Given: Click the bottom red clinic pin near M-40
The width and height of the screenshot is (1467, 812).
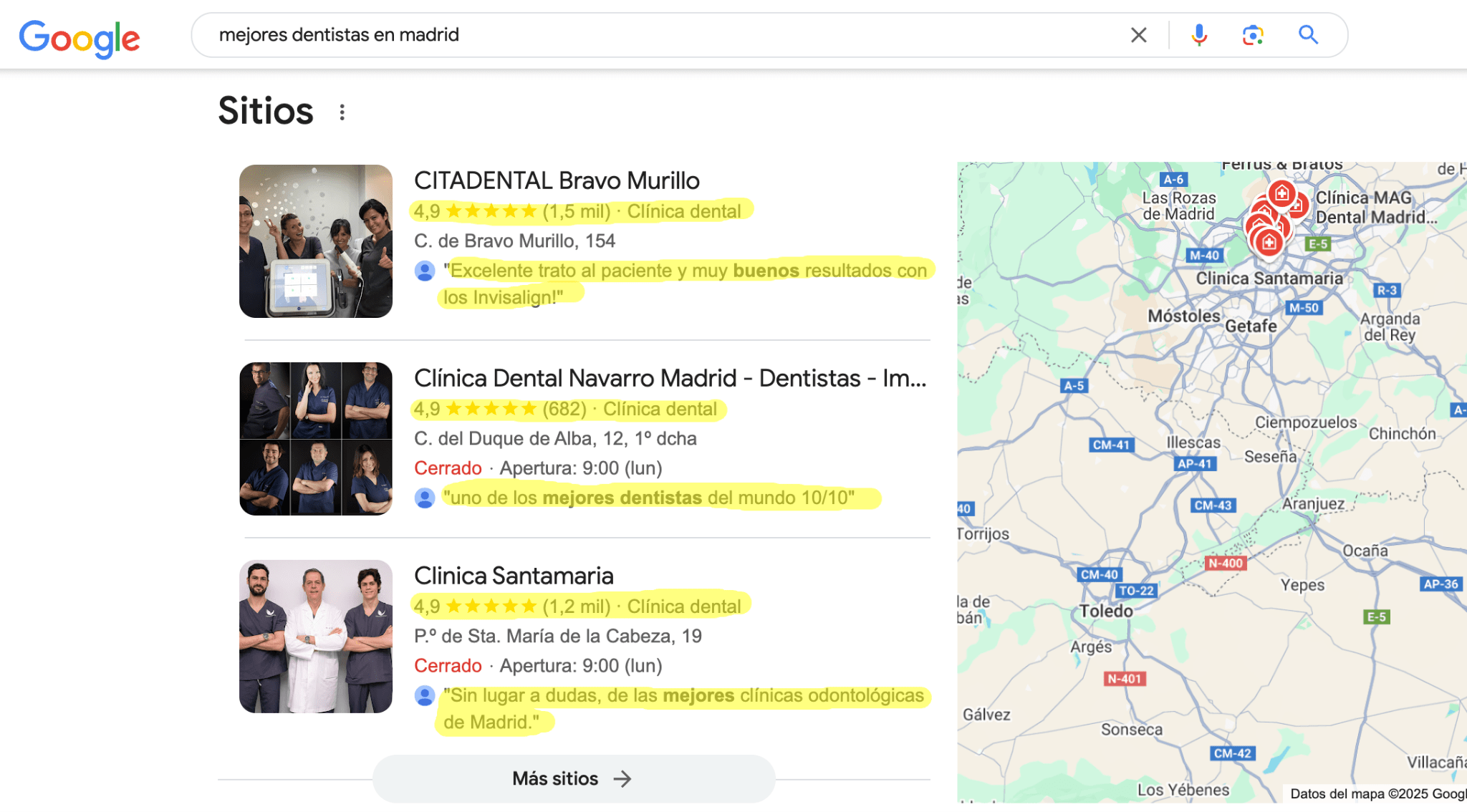Looking at the screenshot, I should (1269, 242).
